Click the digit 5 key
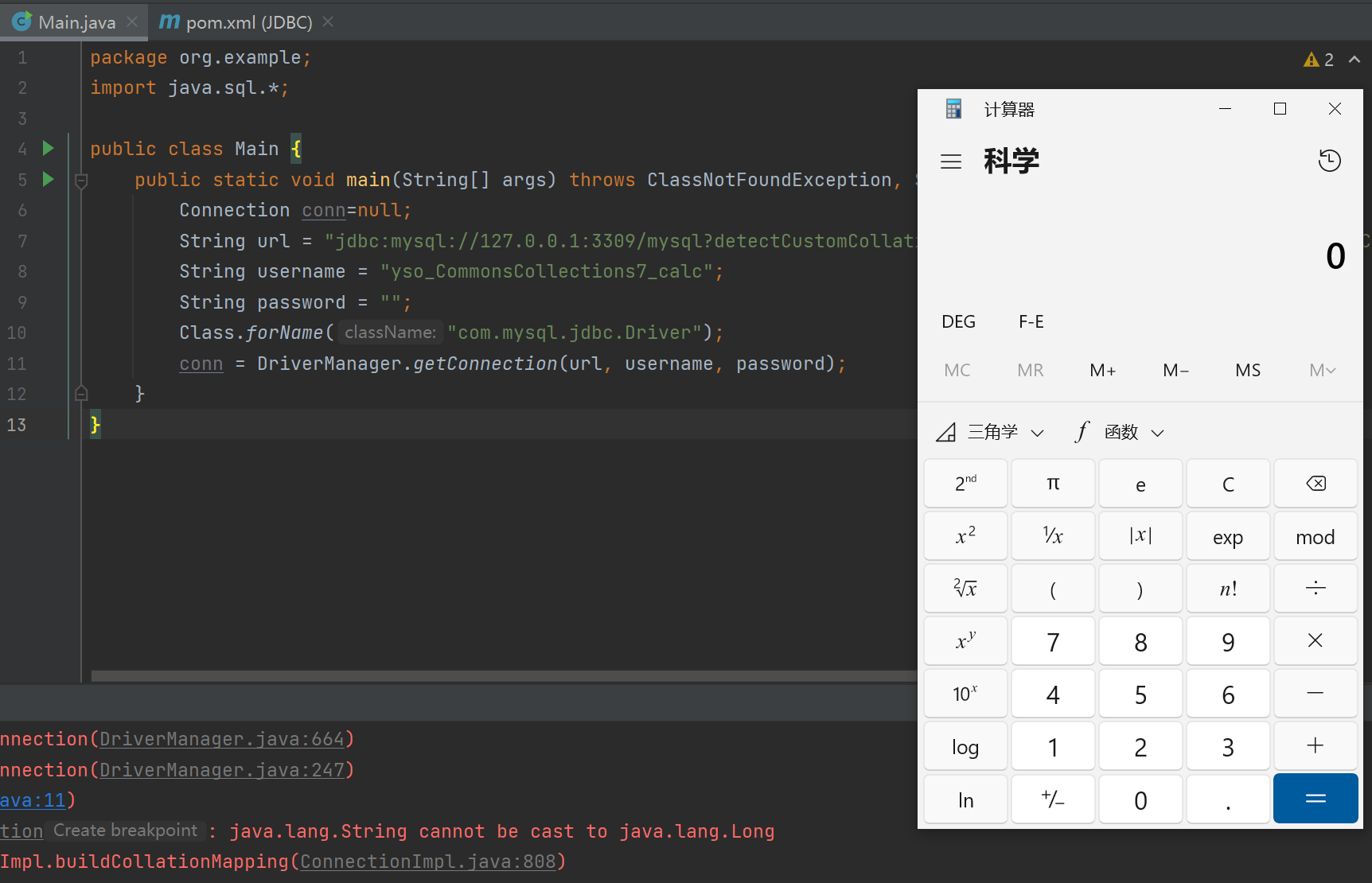The image size is (1372, 883). click(x=1140, y=694)
